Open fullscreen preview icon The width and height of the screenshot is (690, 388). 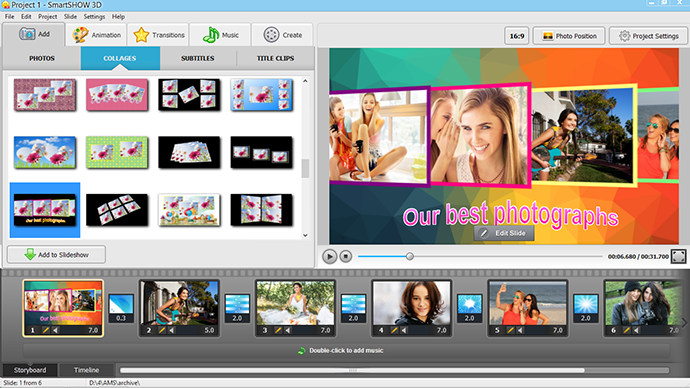(x=678, y=256)
